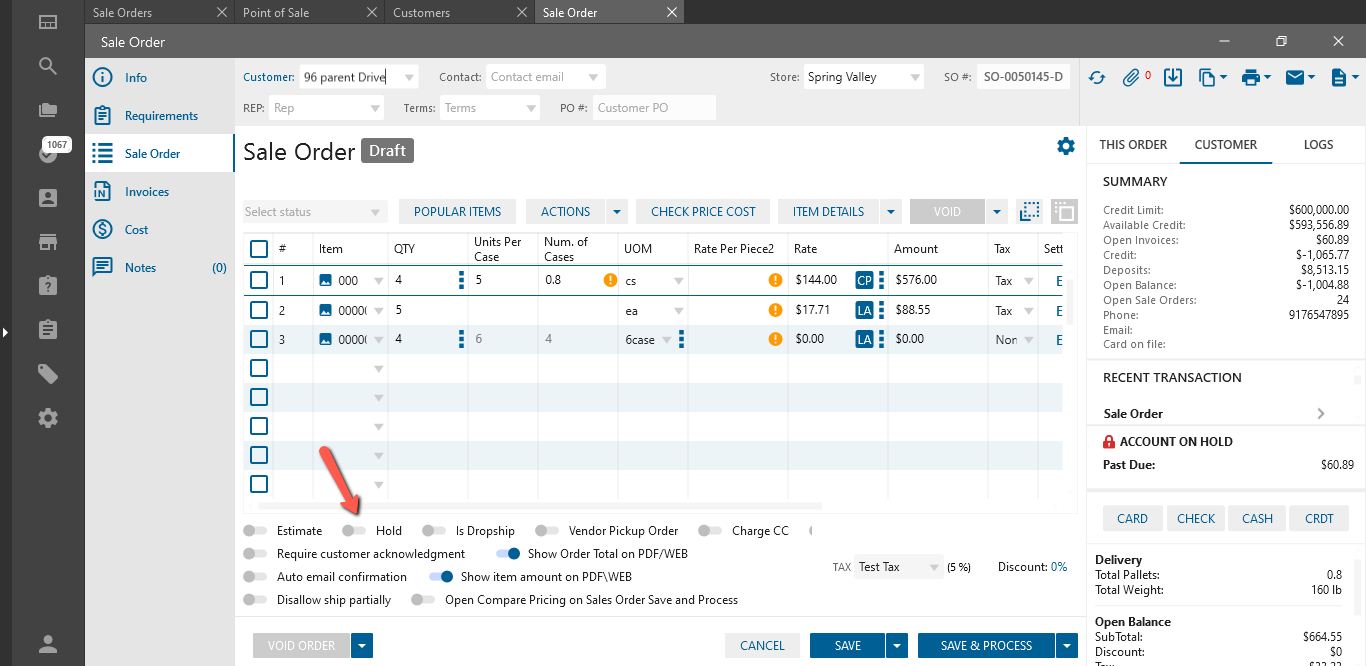Image resolution: width=1366 pixels, height=666 pixels.
Task: Click the ITEM DETAILS button
Action: [x=828, y=212]
